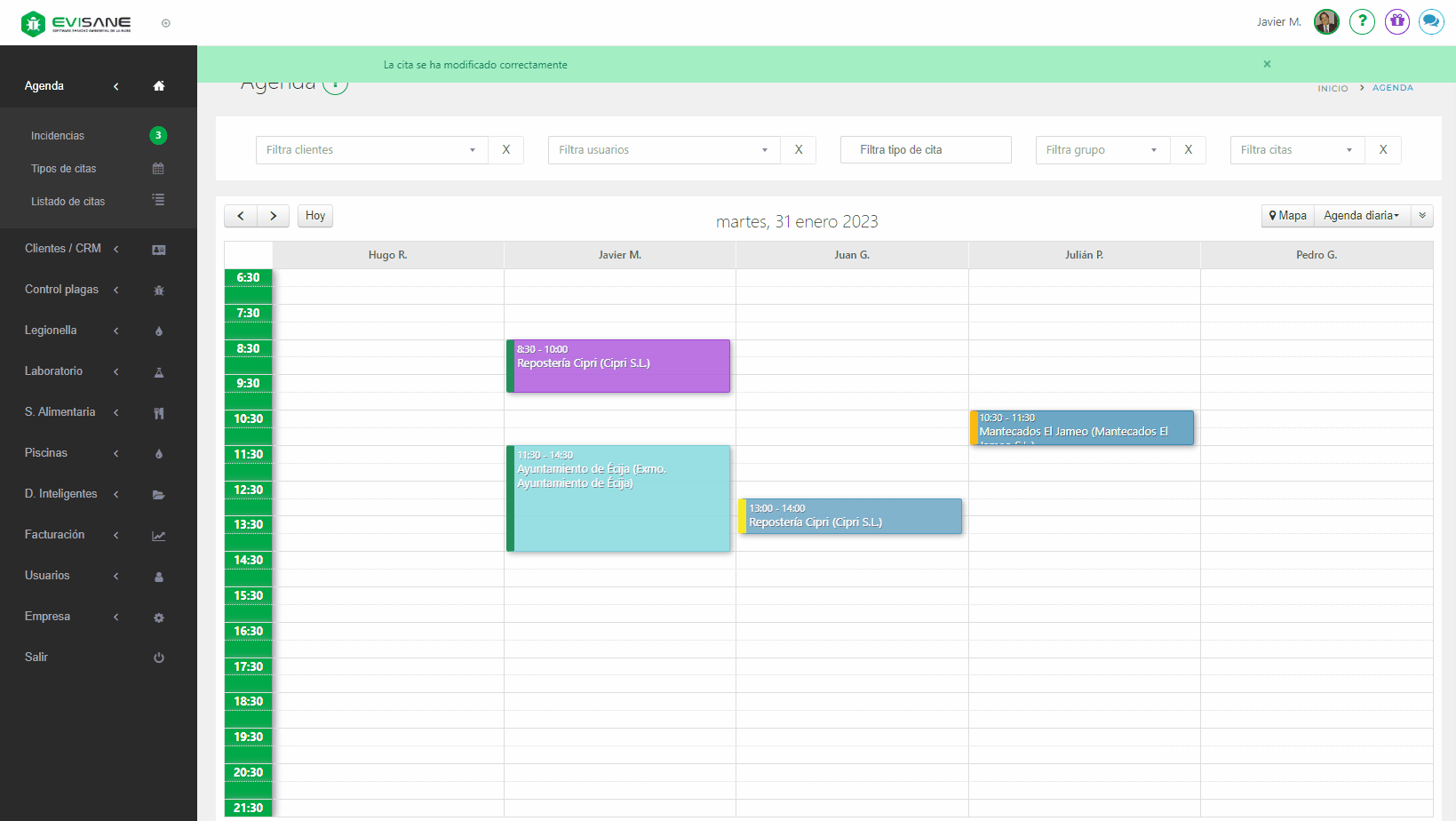Click the Javier M. profile avatar
Screen dimensions: 1456x821
[1326, 21]
